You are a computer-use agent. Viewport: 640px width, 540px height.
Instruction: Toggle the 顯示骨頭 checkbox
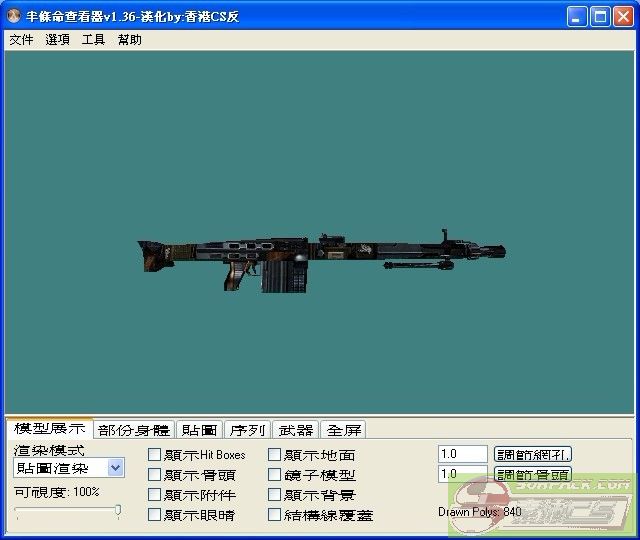pos(154,475)
